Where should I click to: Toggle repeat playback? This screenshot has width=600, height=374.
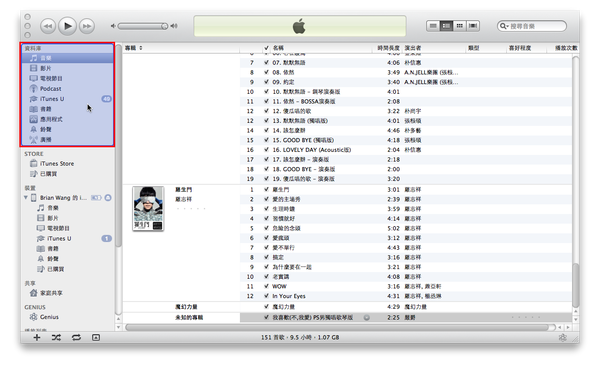[76, 337]
